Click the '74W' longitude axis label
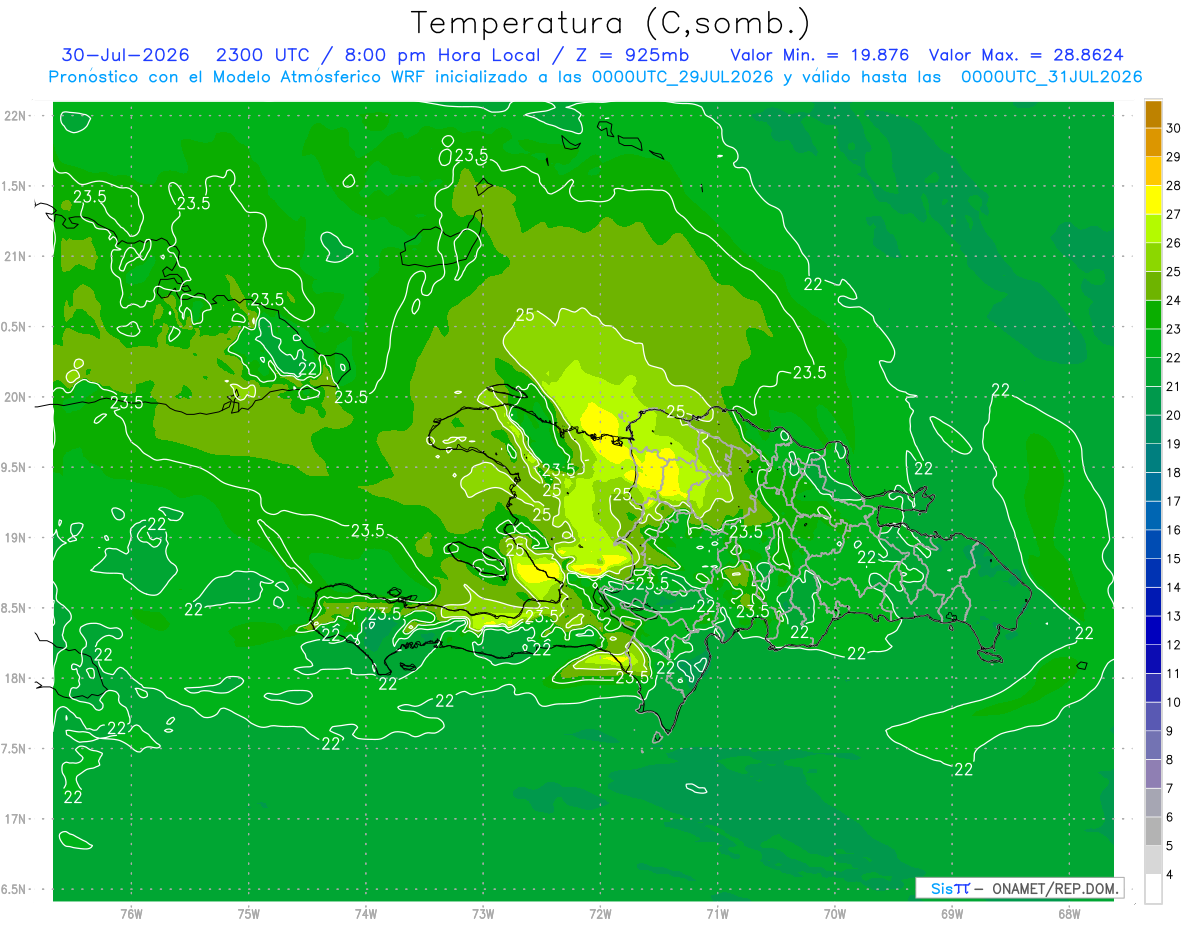Screen dimensions: 1200x927 coord(366,914)
